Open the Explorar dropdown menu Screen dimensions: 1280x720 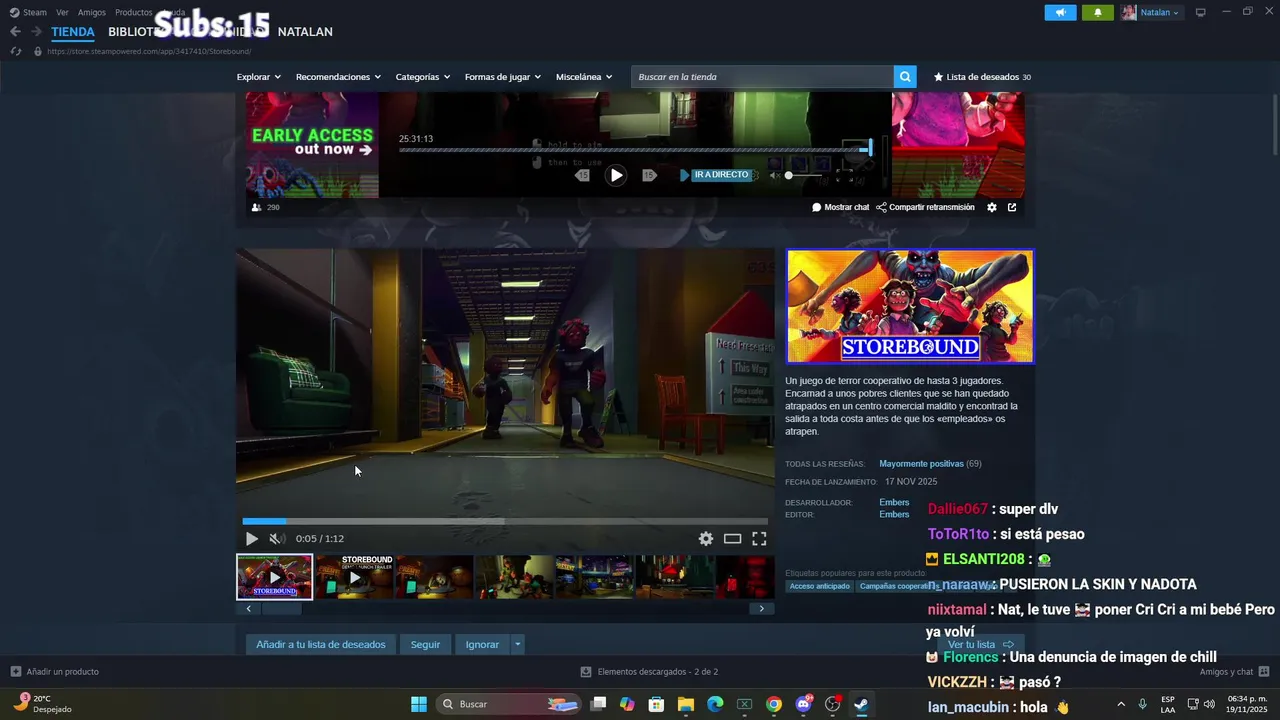258,77
